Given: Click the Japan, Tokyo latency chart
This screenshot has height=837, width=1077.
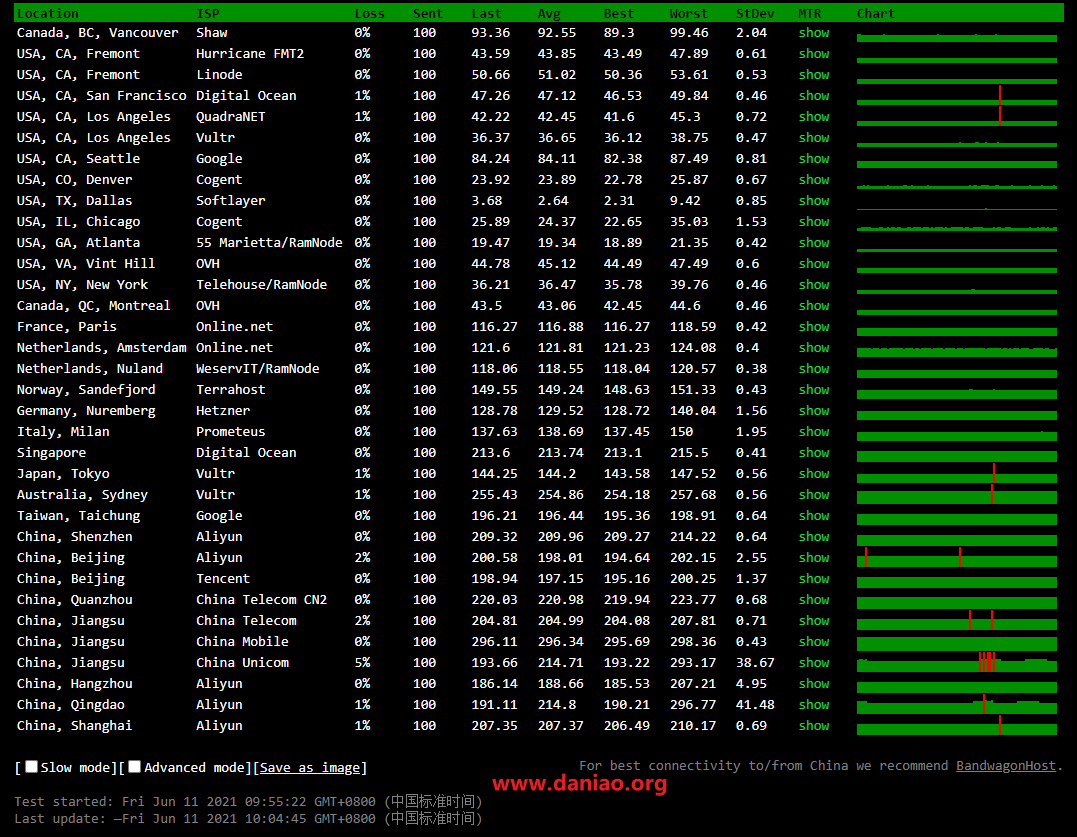Looking at the screenshot, I should [x=957, y=474].
